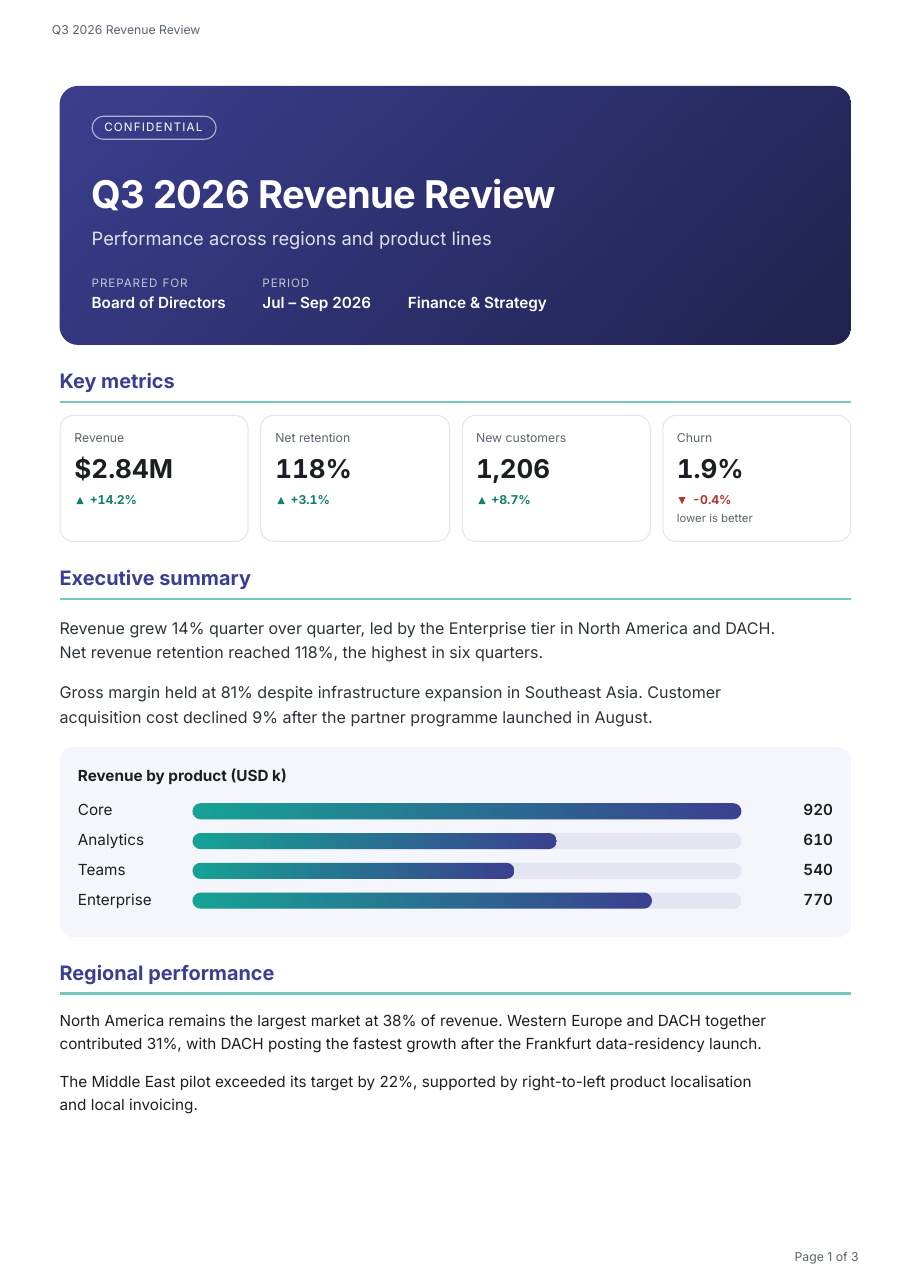Screen dimensions: 911x1288
Task: Click the '118%' net retention value
Action: point(313,469)
